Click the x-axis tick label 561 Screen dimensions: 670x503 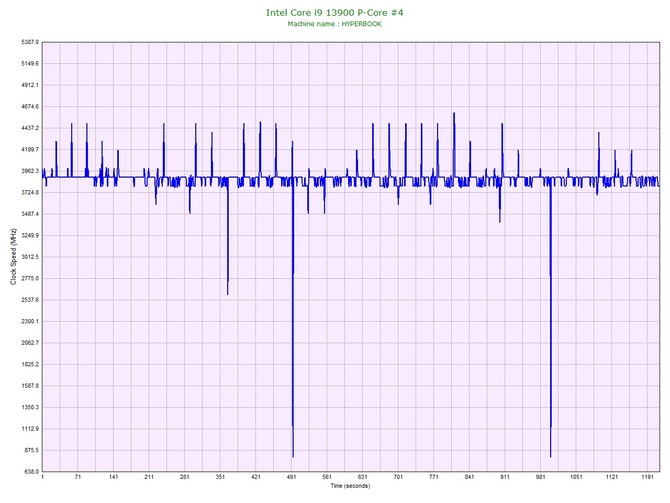pos(327,477)
